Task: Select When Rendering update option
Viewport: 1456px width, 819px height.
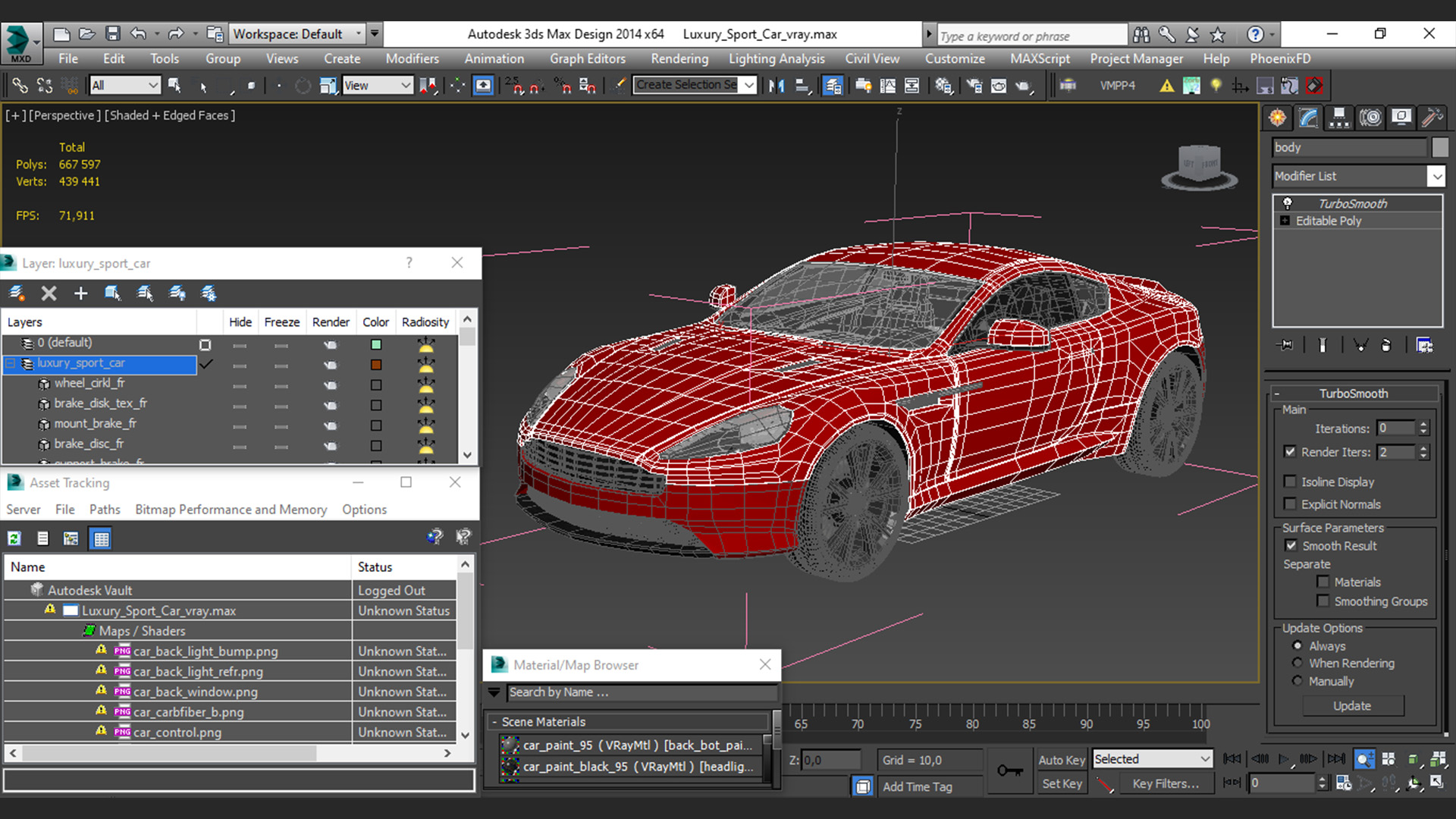Action: point(1298,663)
